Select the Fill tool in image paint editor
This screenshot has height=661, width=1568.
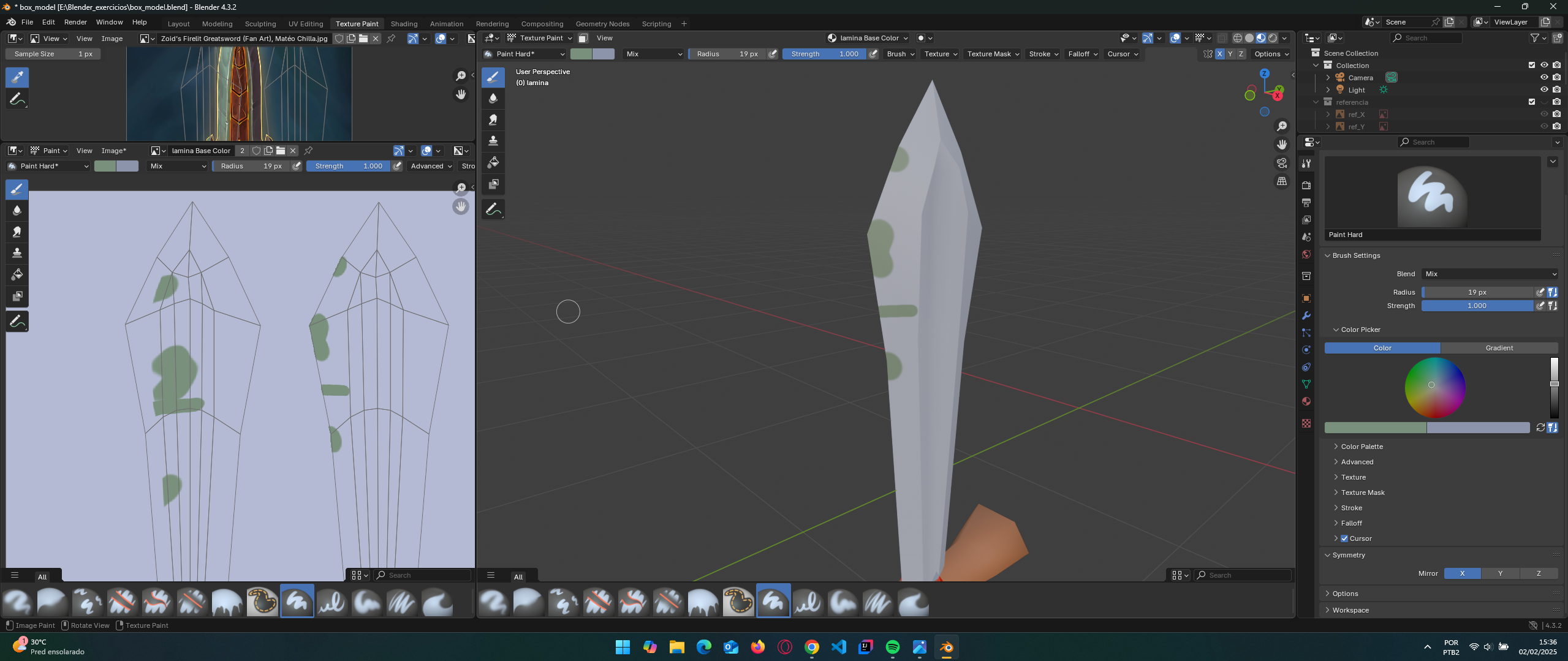pos(17,274)
